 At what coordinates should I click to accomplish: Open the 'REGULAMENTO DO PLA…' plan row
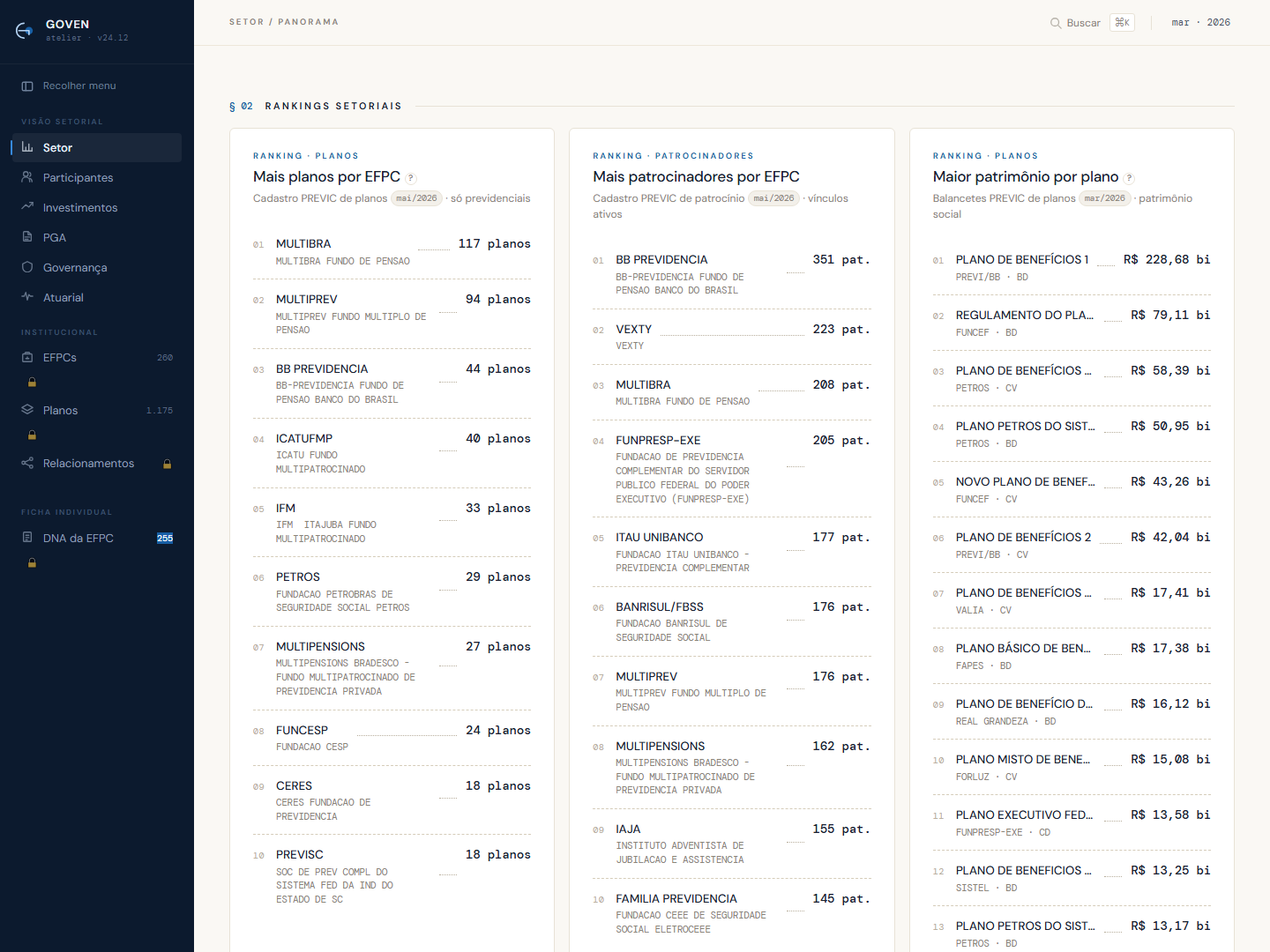[1072, 323]
